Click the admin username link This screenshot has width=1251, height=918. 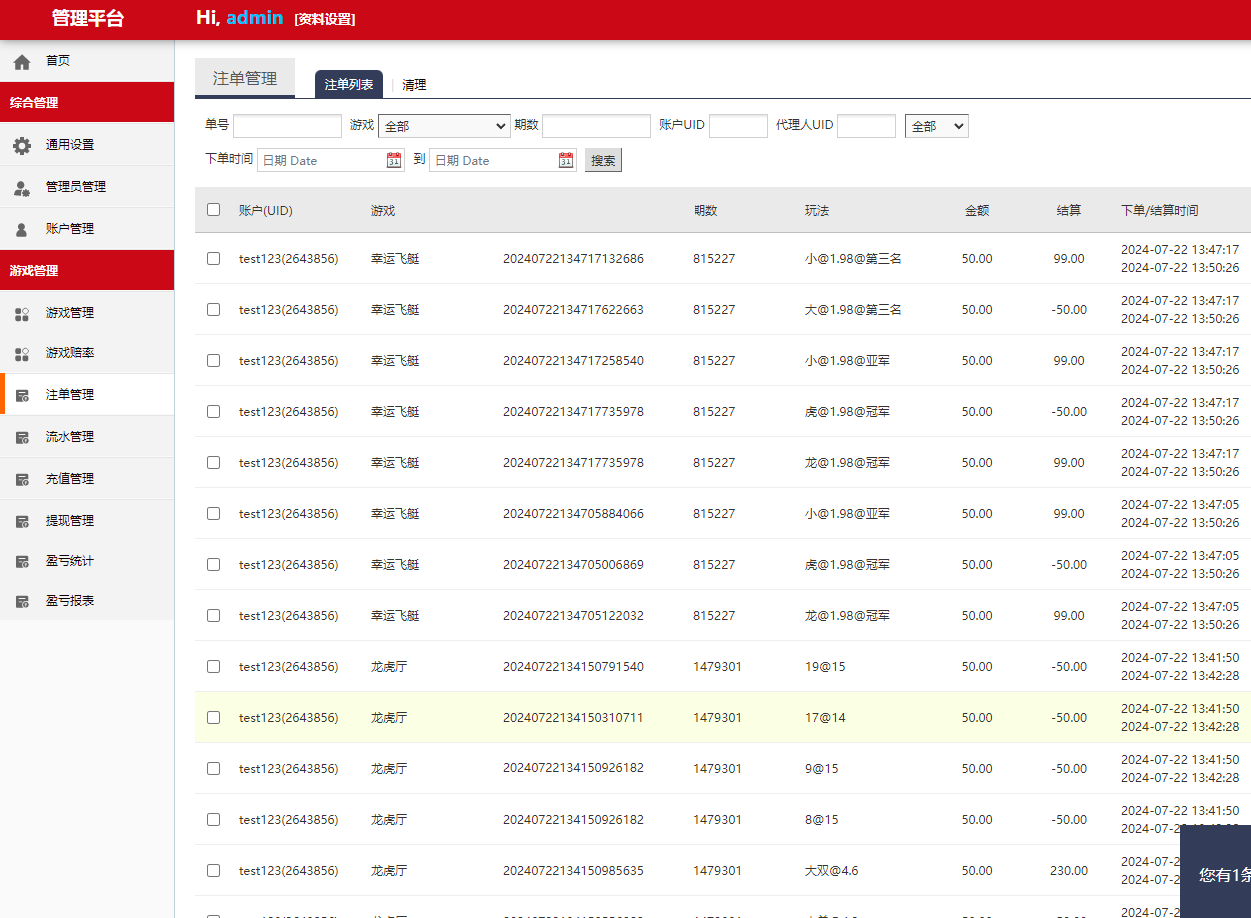(x=254, y=18)
